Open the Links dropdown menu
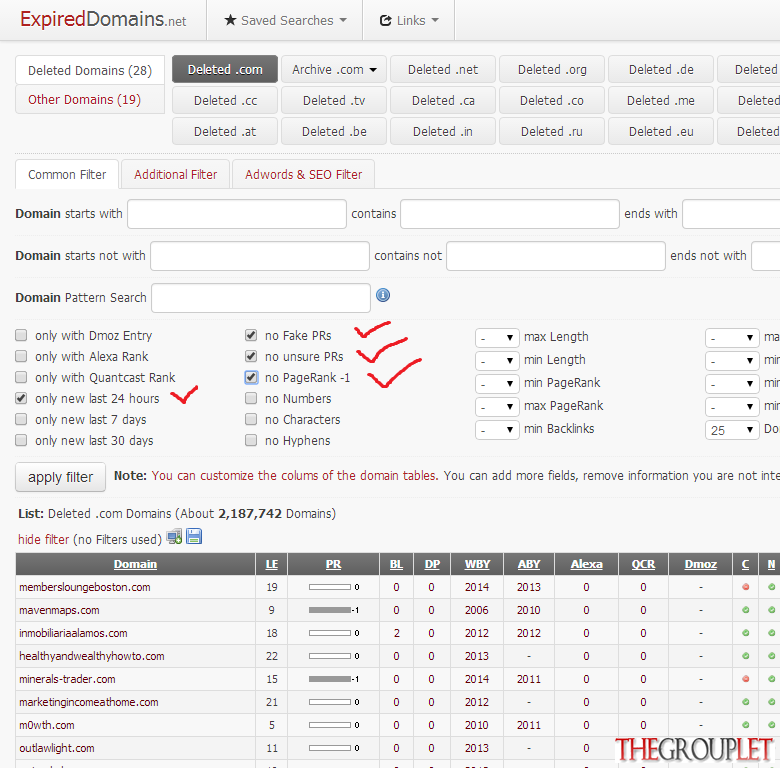This screenshot has width=780, height=768. point(409,20)
